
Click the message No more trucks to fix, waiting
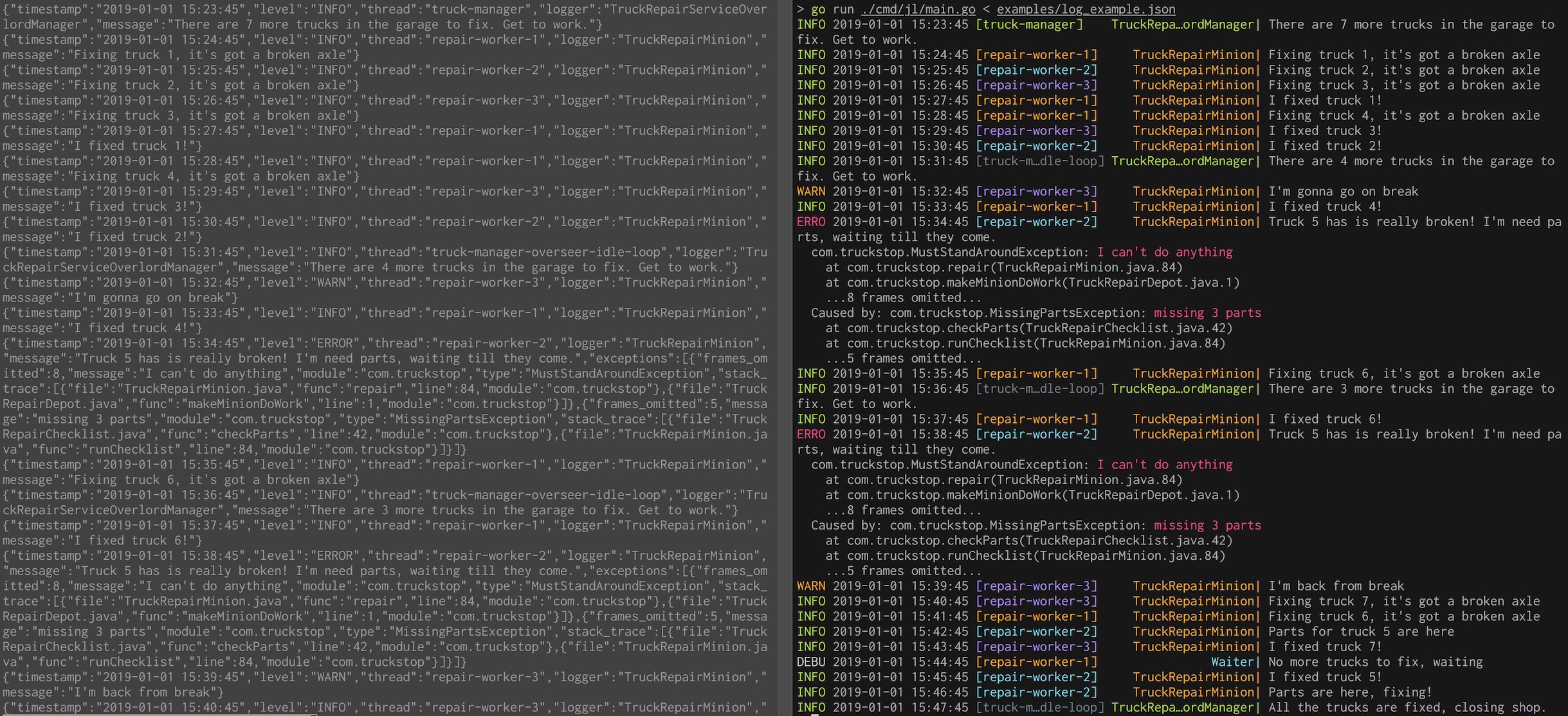[1375, 661]
